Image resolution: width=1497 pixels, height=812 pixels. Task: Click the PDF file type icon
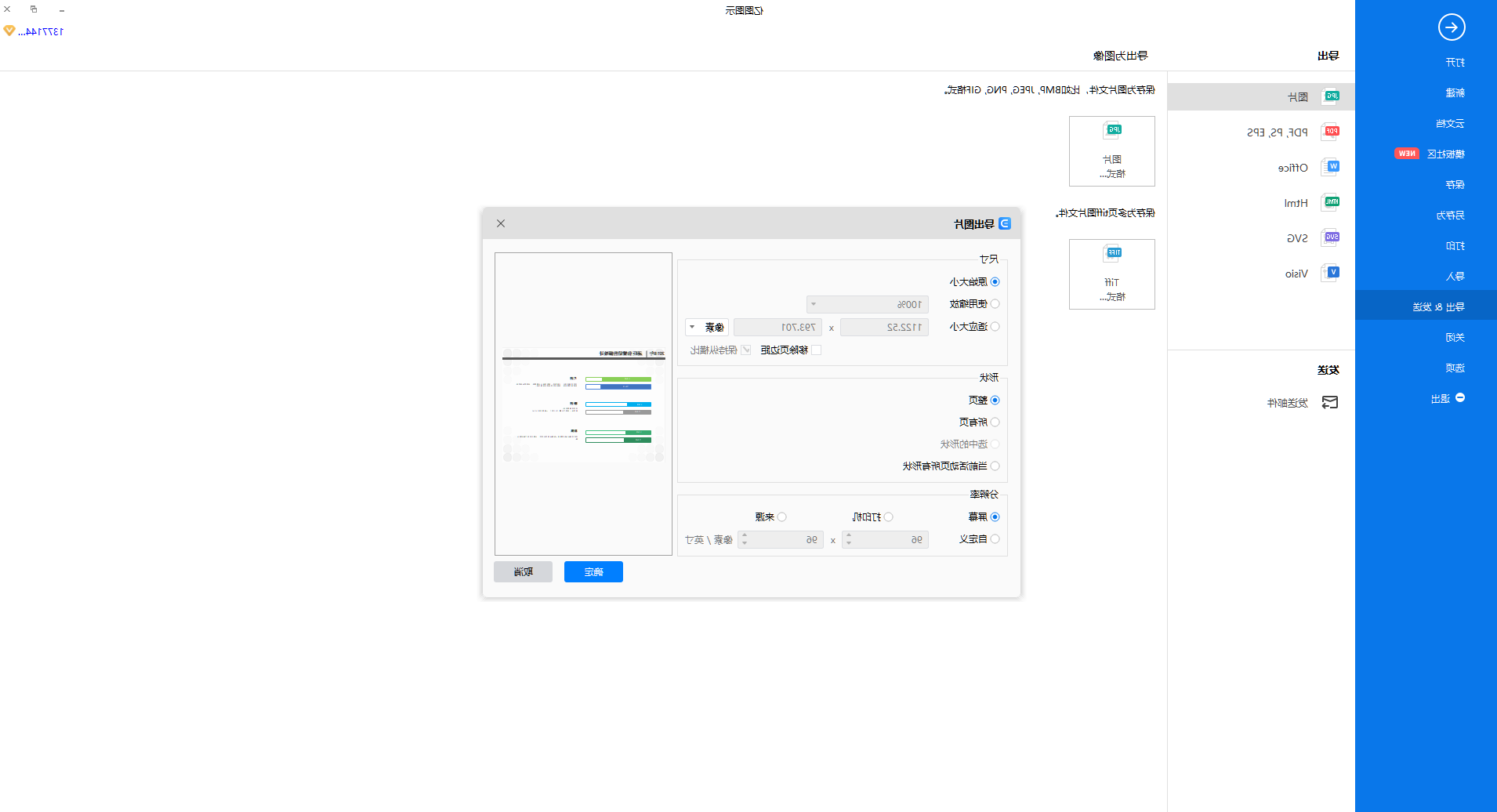coord(1331,132)
